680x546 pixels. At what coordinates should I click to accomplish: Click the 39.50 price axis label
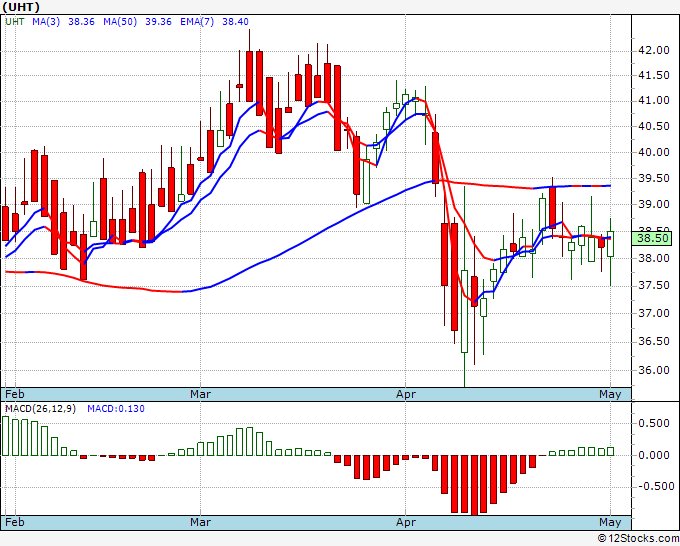click(x=654, y=179)
